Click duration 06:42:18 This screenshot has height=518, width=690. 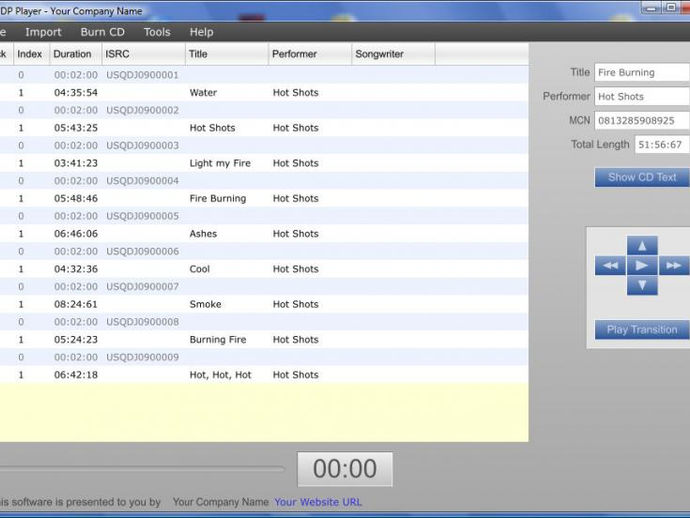pyautogui.click(x=76, y=375)
